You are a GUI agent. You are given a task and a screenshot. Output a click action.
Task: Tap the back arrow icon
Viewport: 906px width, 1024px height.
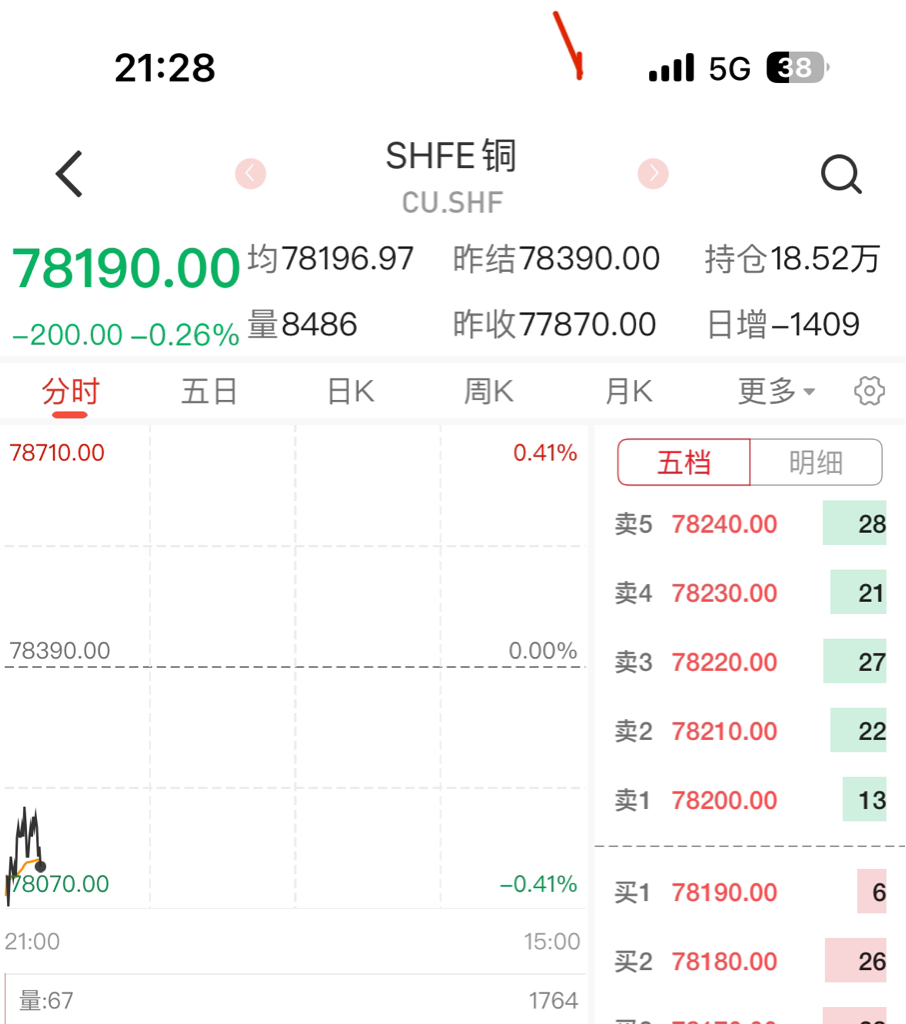pos(69,174)
